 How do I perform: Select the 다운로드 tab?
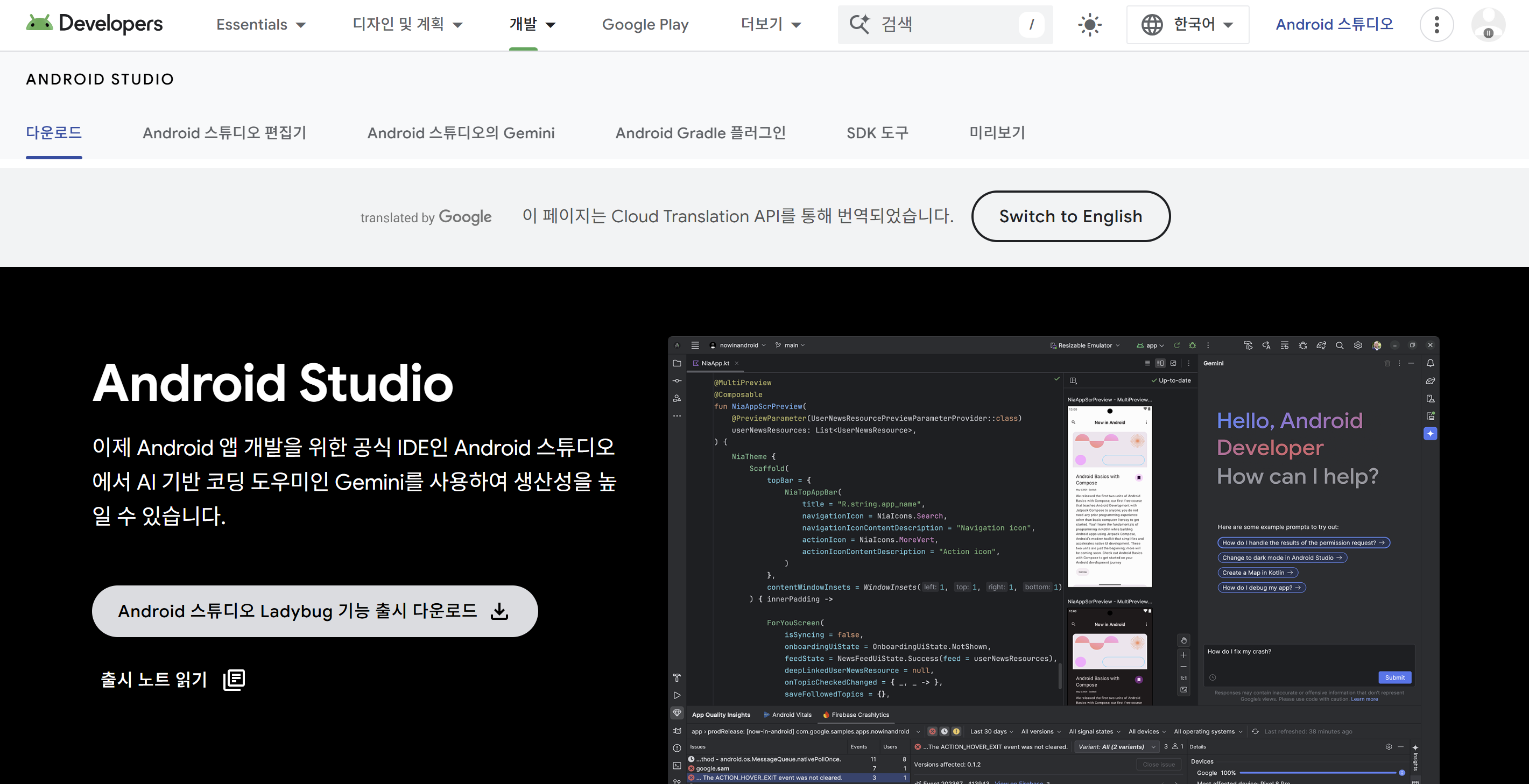point(54,132)
